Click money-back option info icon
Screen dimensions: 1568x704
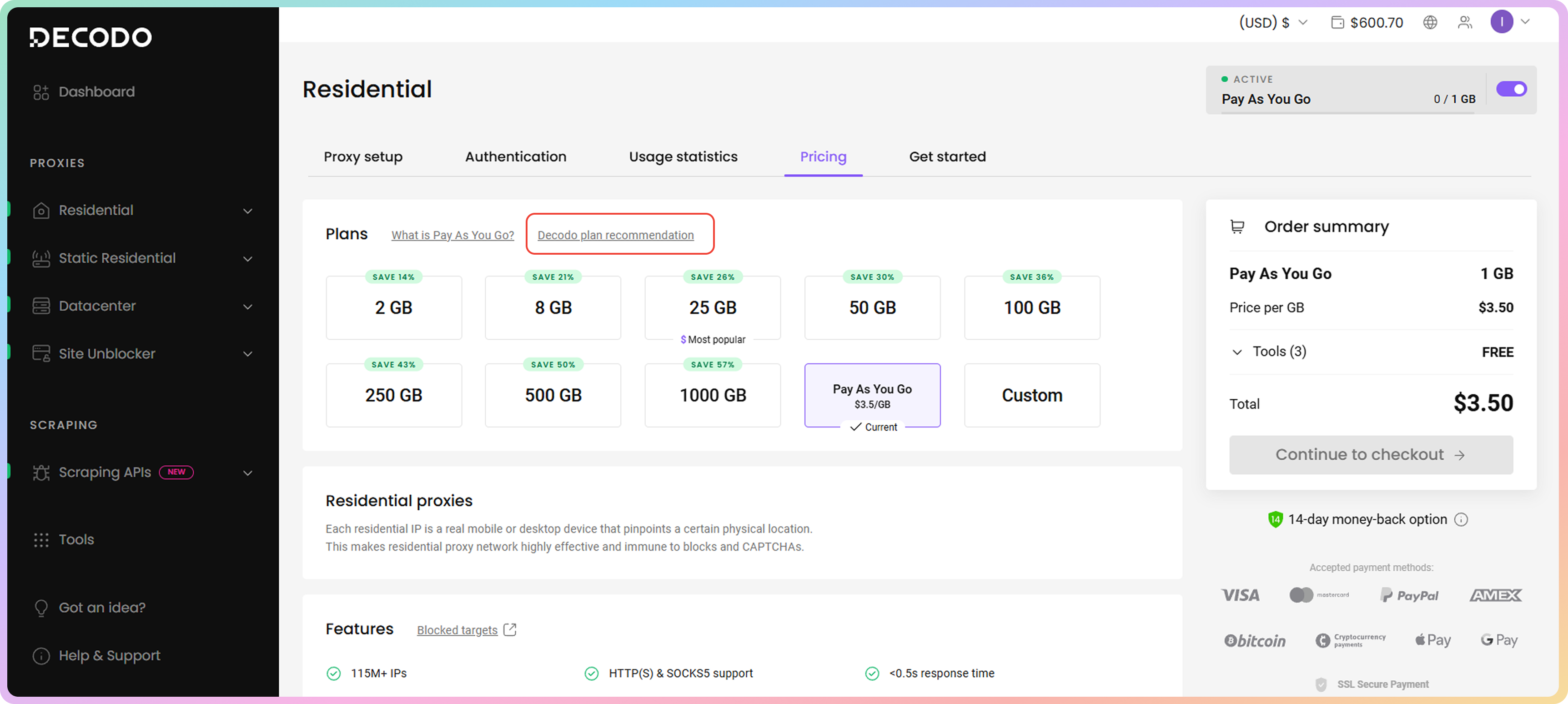[x=1461, y=520]
